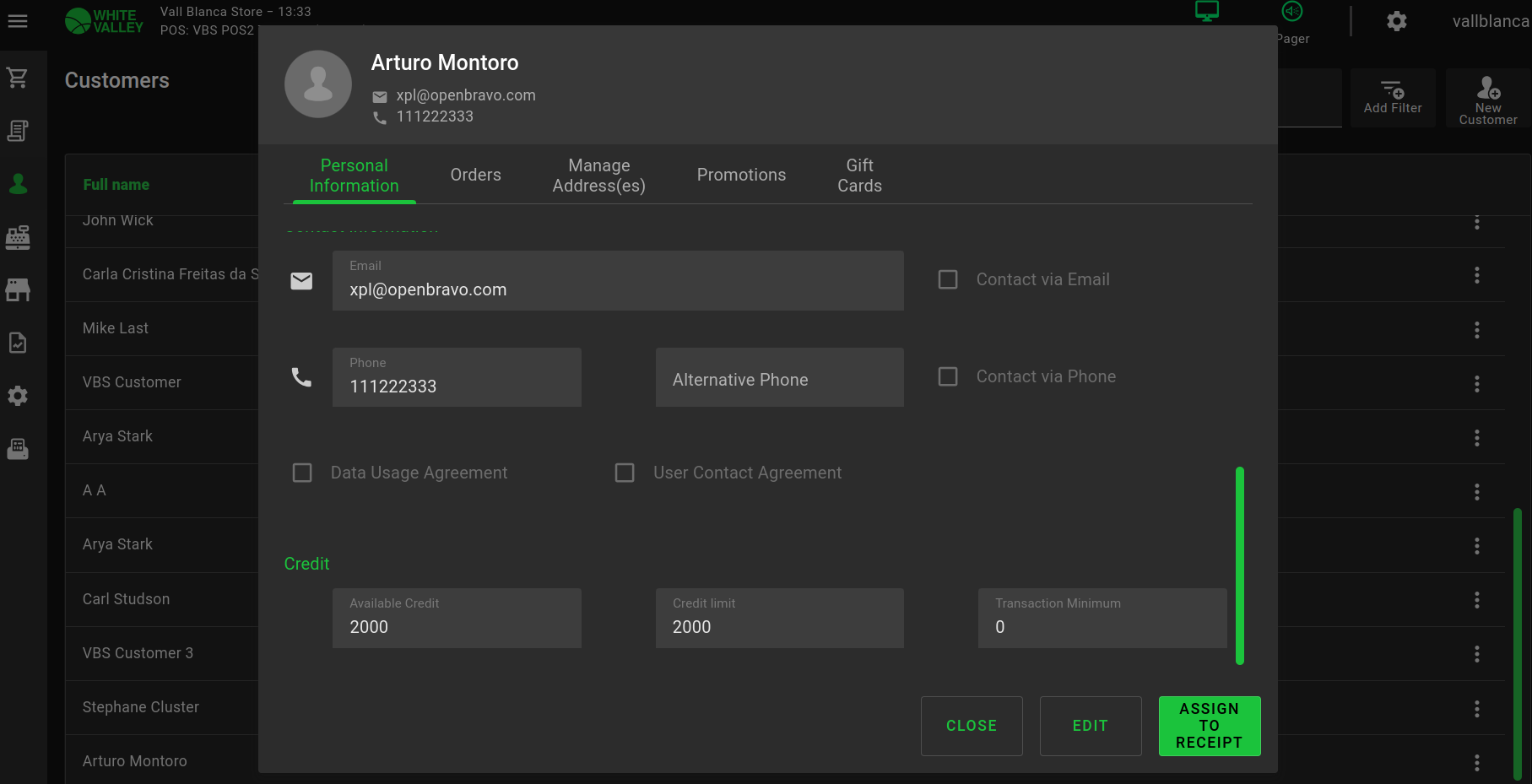Viewport: 1532px width, 784px height.
Task: Switch to the Orders tab
Action: (475, 175)
